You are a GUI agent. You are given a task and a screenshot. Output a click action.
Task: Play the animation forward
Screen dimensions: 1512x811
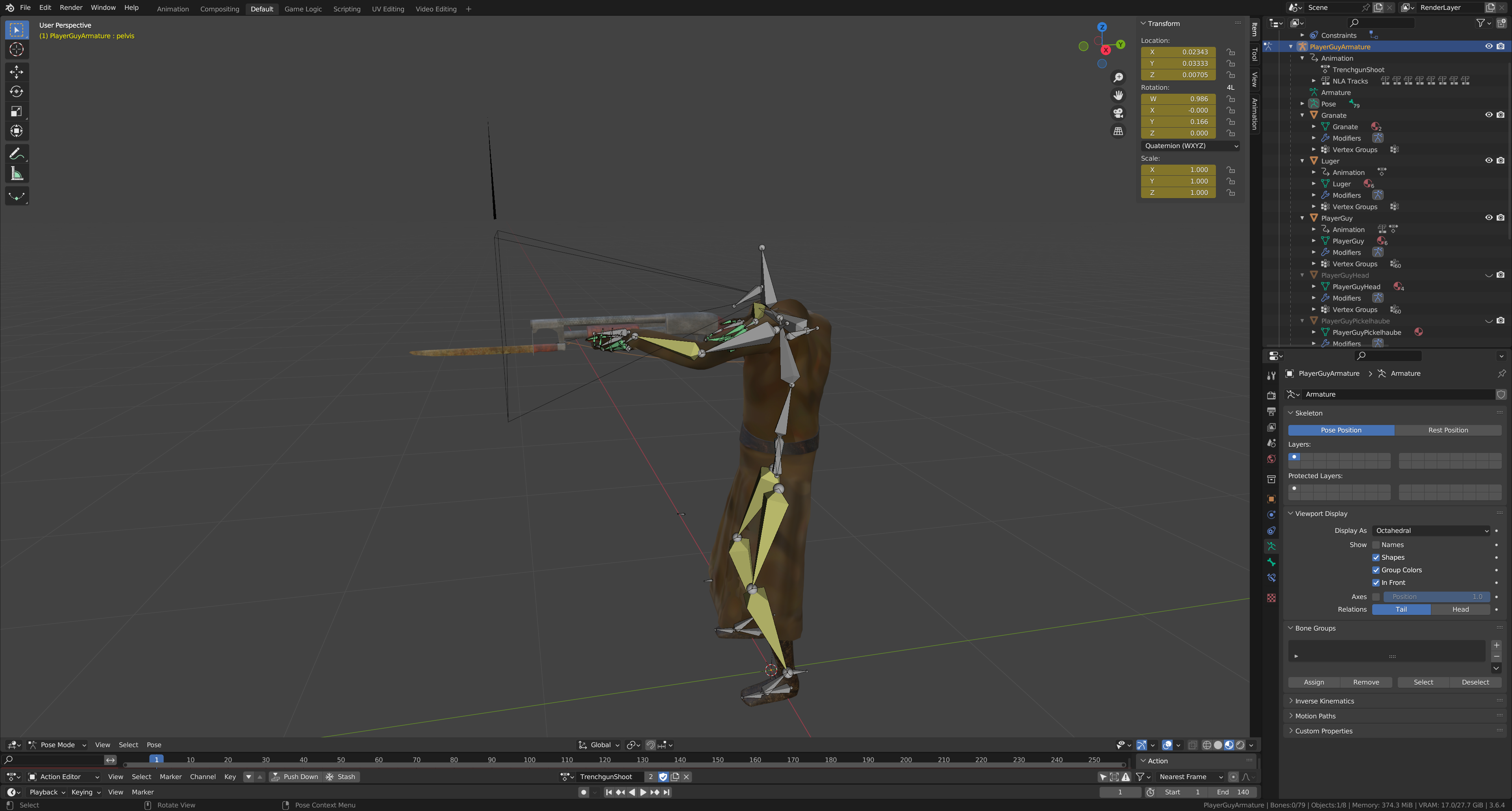tap(643, 792)
